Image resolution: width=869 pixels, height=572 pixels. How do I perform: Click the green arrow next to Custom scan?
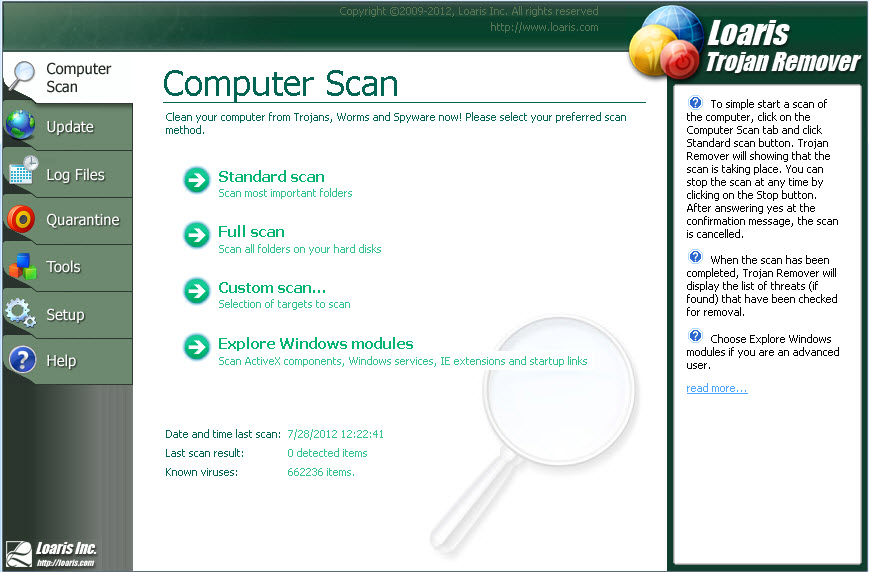[x=197, y=291]
